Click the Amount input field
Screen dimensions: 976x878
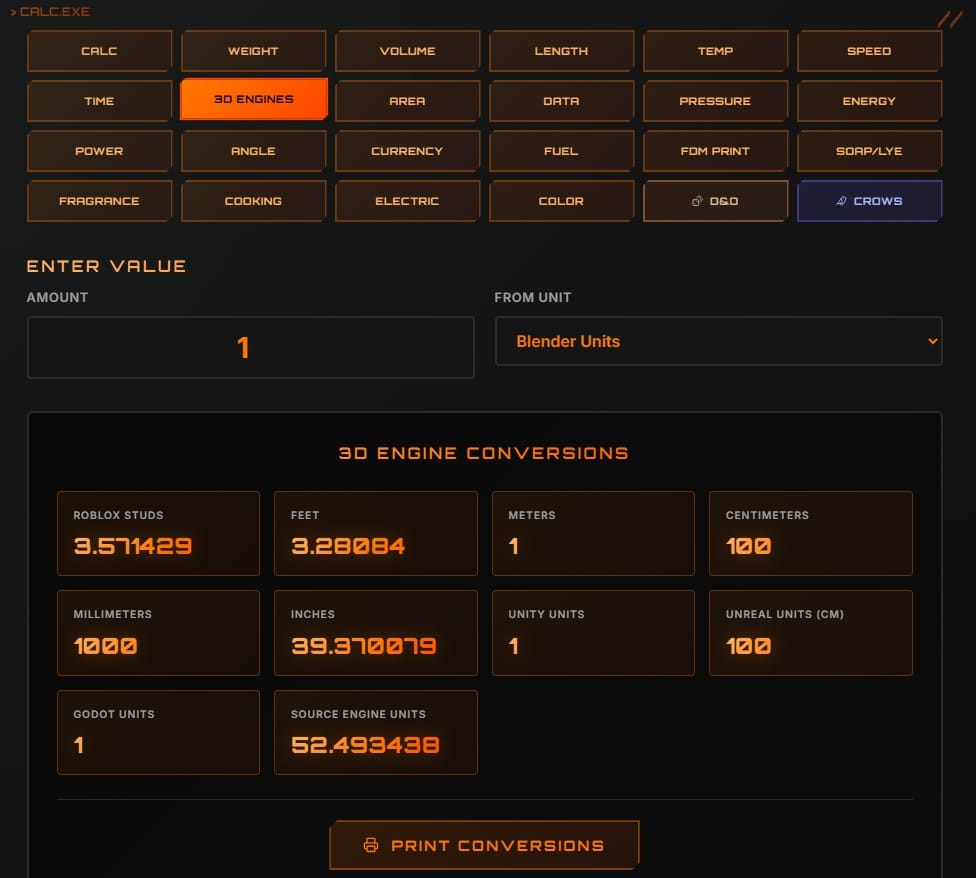point(250,348)
